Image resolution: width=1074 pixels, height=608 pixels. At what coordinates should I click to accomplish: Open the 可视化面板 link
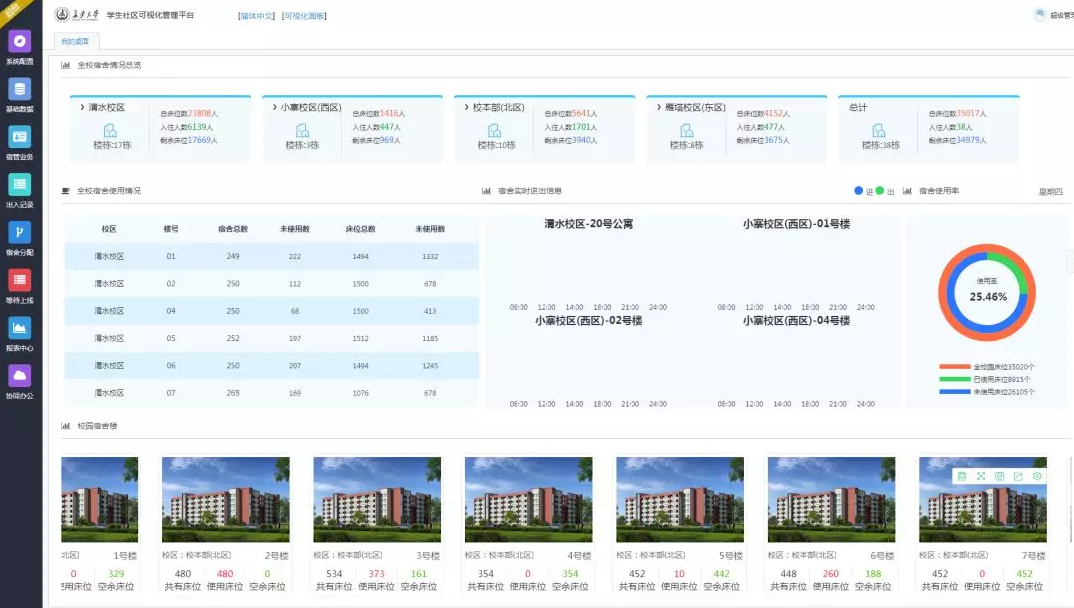click(x=304, y=16)
